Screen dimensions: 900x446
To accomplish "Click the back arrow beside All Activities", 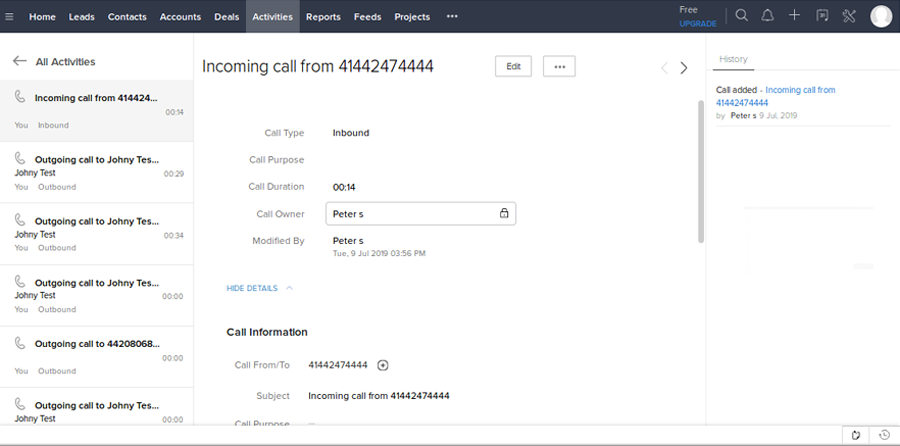I will point(20,61).
